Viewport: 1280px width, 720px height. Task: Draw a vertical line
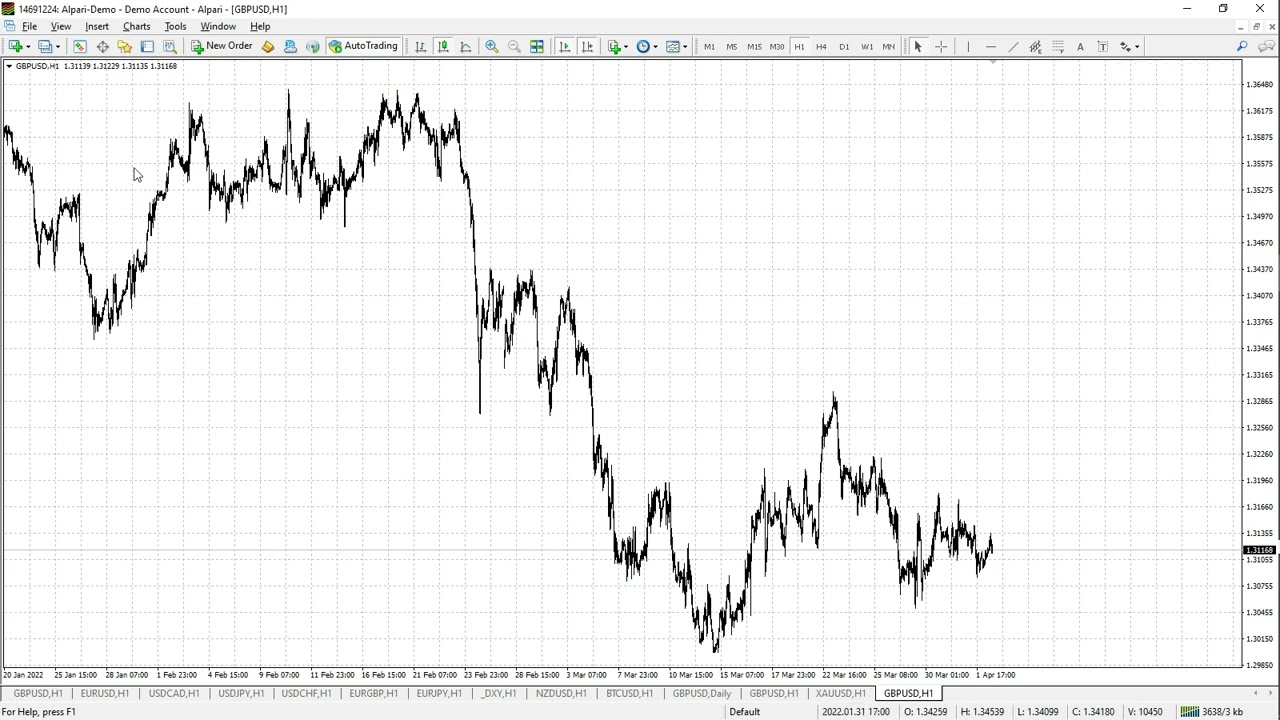pyautogui.click(x=968, y=46)
